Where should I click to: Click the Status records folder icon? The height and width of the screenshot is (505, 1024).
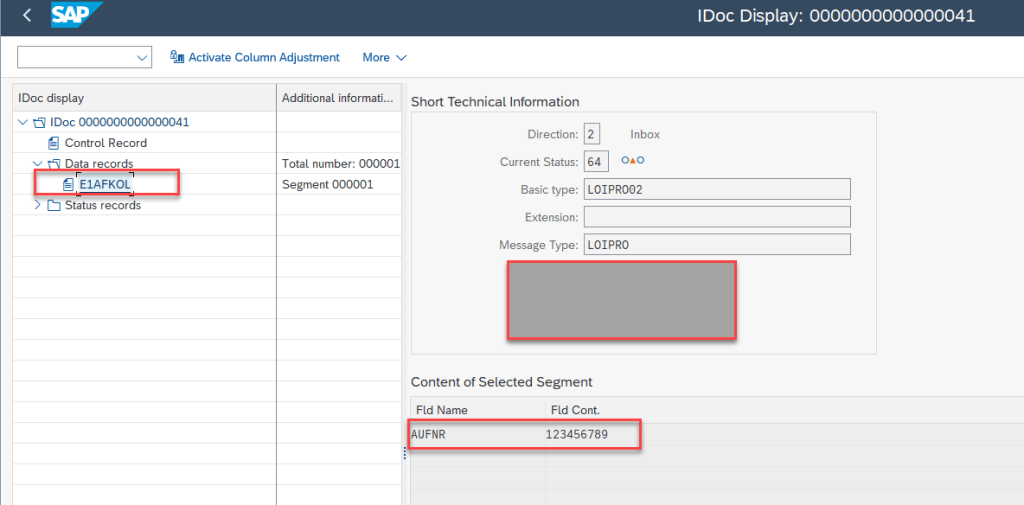pos(54,205)
